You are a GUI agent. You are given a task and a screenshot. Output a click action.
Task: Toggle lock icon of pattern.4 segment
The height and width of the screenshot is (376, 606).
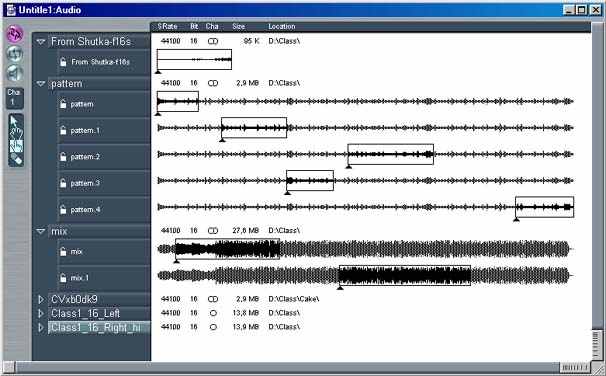click(63, 210)
